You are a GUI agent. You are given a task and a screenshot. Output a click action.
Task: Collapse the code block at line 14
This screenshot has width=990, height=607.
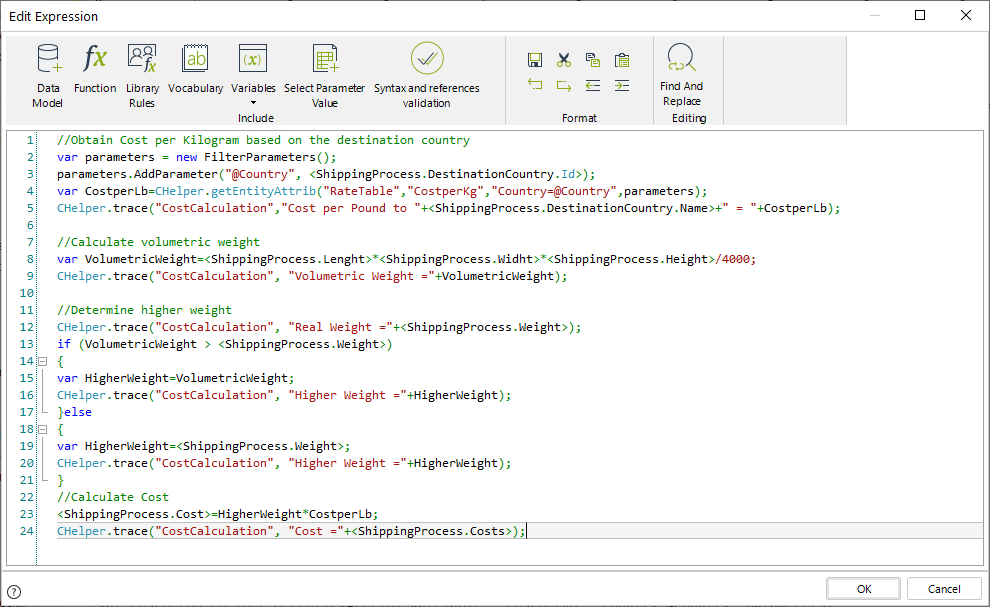43,361
